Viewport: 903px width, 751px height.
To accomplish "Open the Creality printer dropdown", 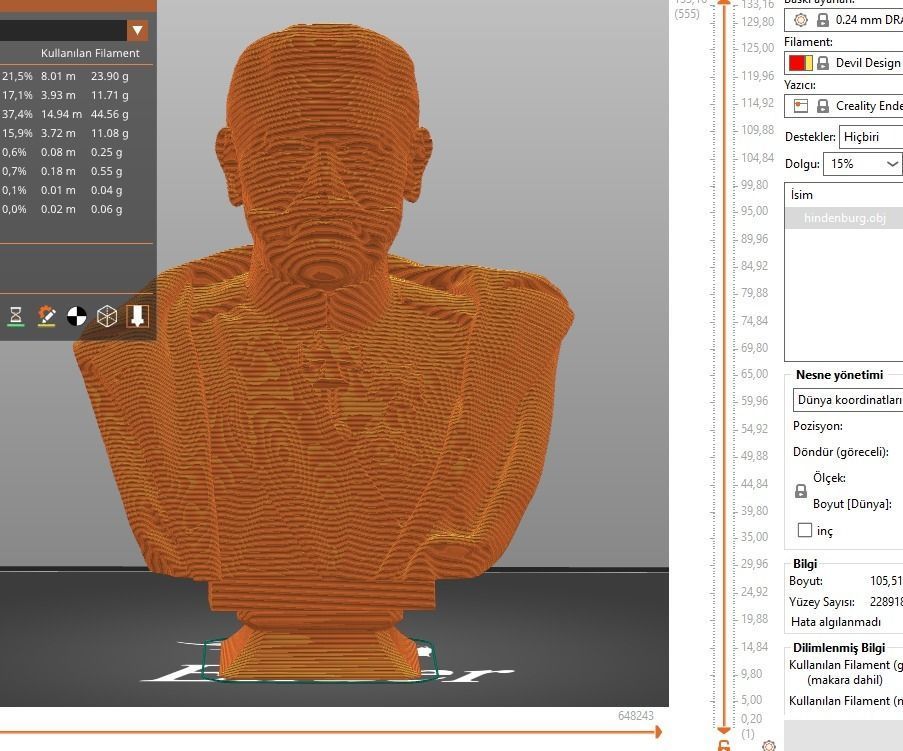I will tap(844, 106).
